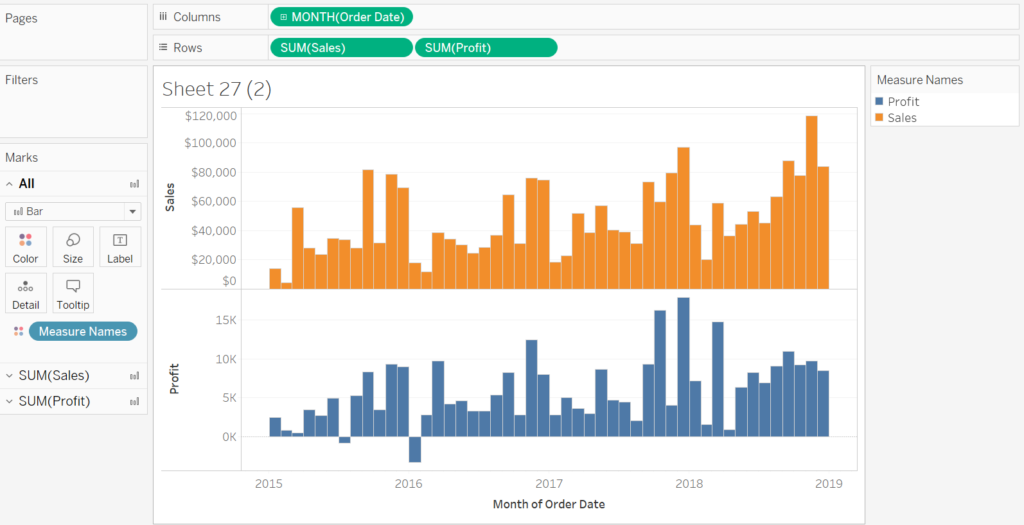Image resolution: width=1024 pixels, height=525 pixels.
Task: Open the Detail marks card
Action: (x=26, y=293)
